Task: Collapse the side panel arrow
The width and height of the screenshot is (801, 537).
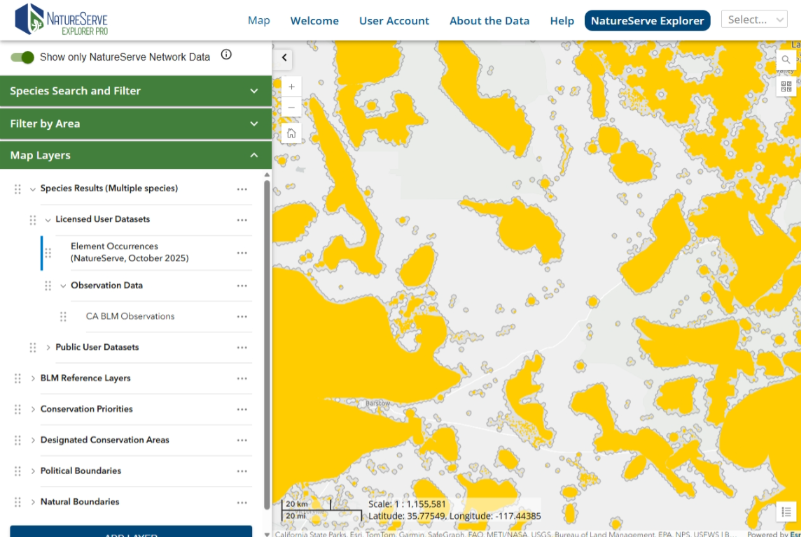Action: 285,58
